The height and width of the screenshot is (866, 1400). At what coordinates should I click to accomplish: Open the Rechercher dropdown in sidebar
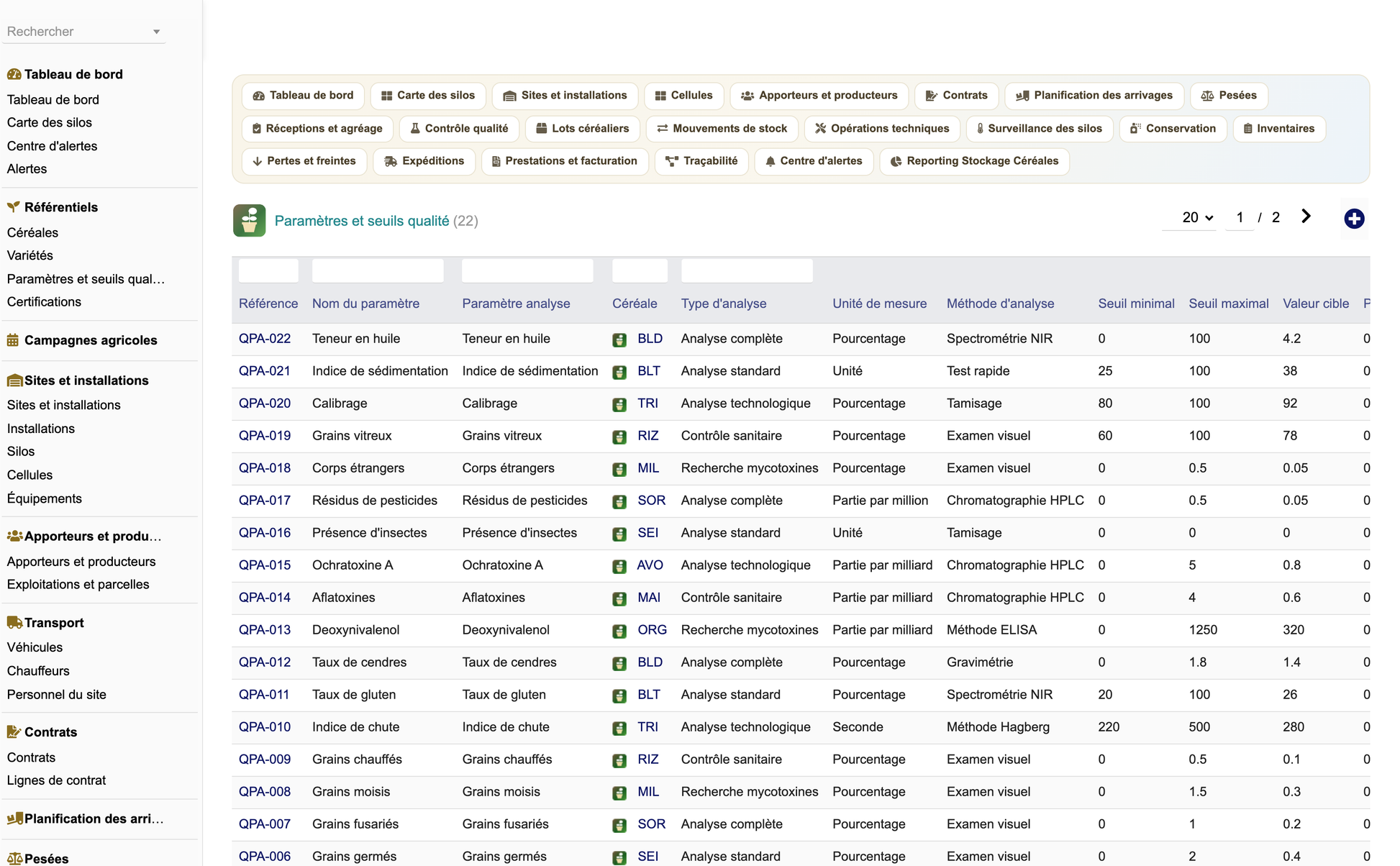[x=83, y=32]
